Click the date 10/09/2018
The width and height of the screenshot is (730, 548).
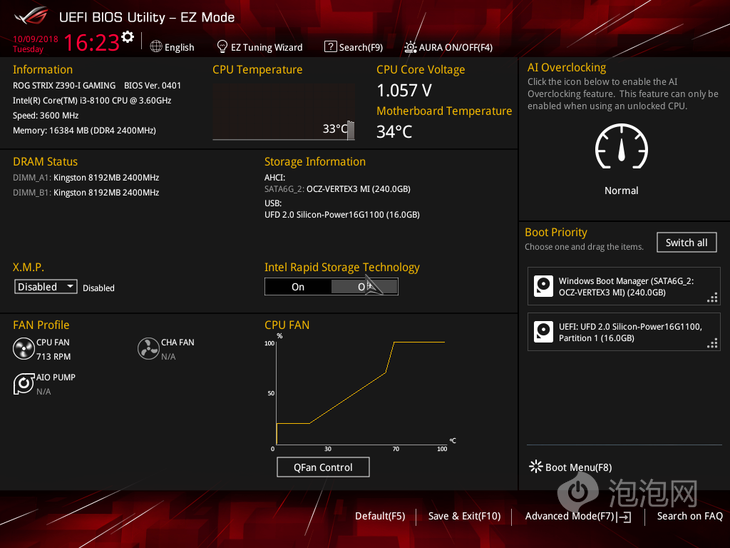[x=35, y=39]
